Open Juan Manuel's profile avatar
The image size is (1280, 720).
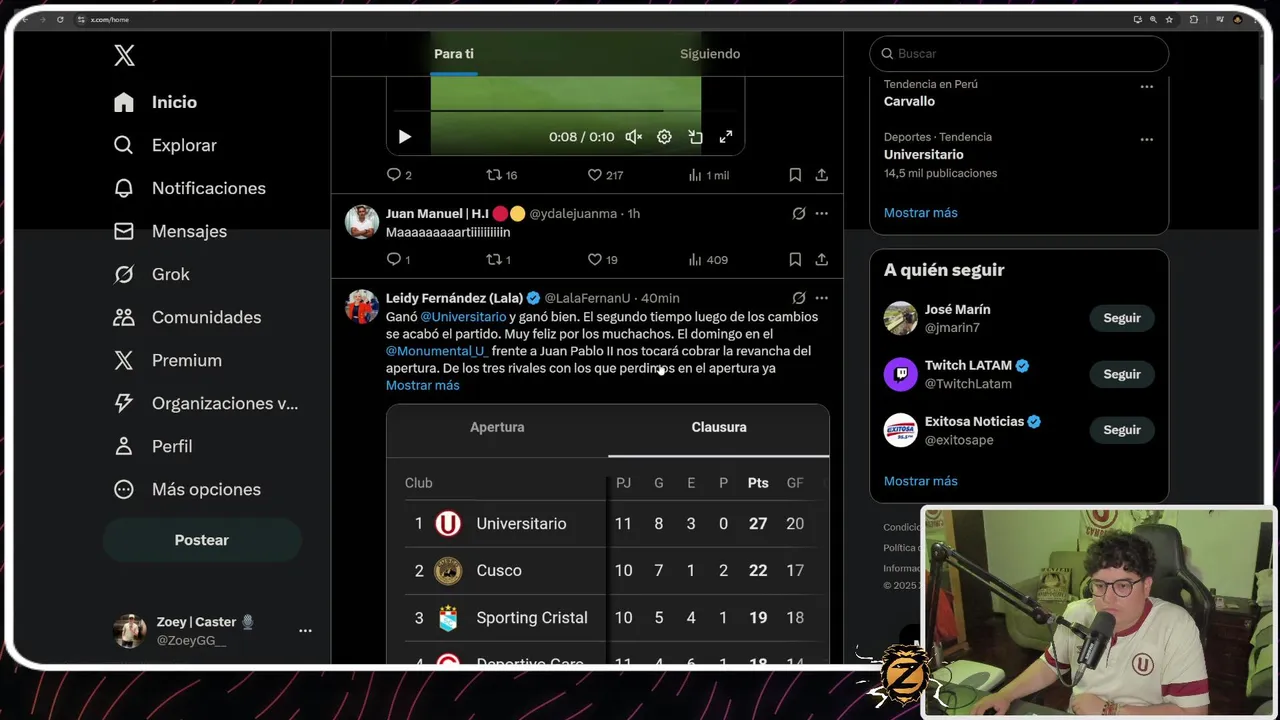click(362, 222)
